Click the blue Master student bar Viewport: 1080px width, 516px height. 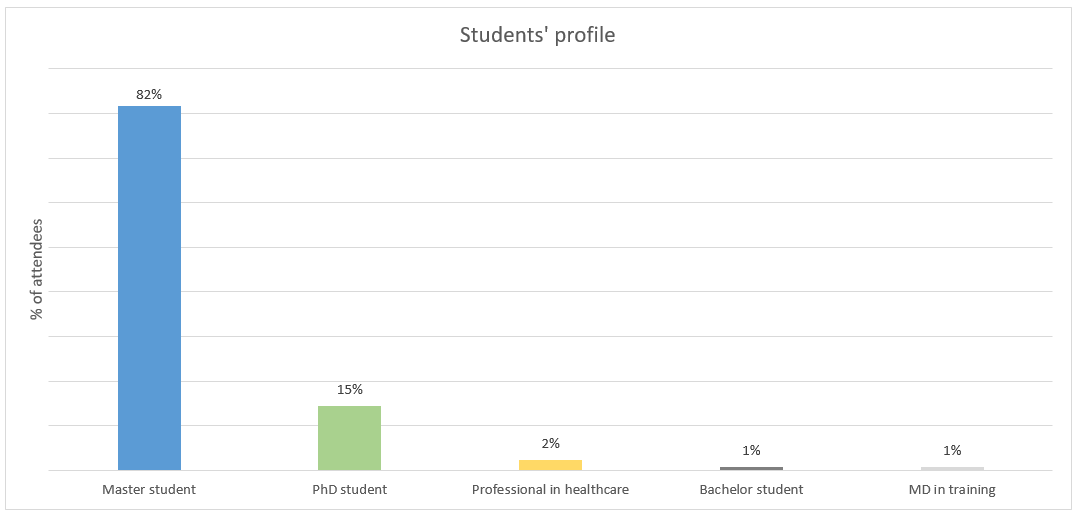coord(149,288)
